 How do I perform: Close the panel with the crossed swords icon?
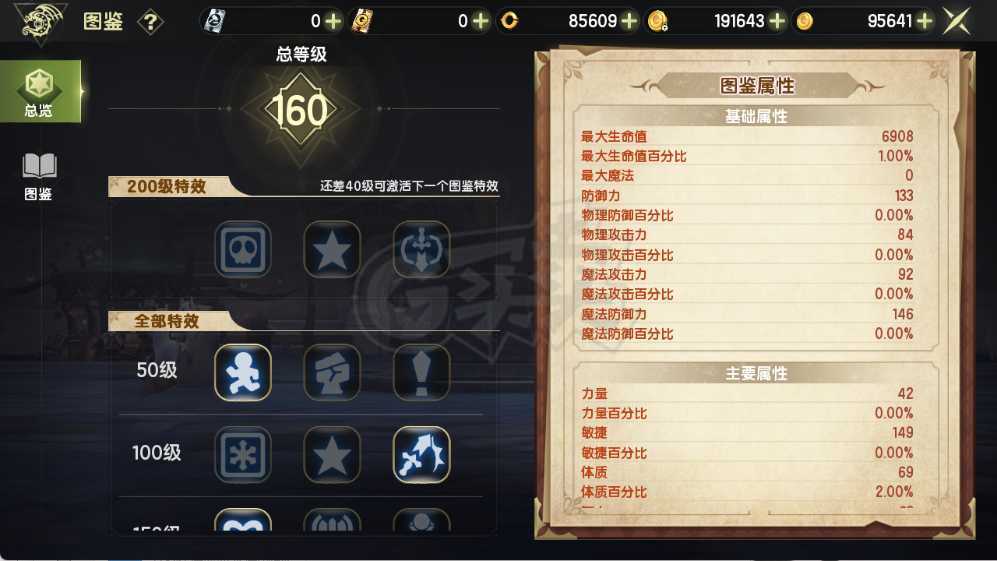click(x=957, y=21)
